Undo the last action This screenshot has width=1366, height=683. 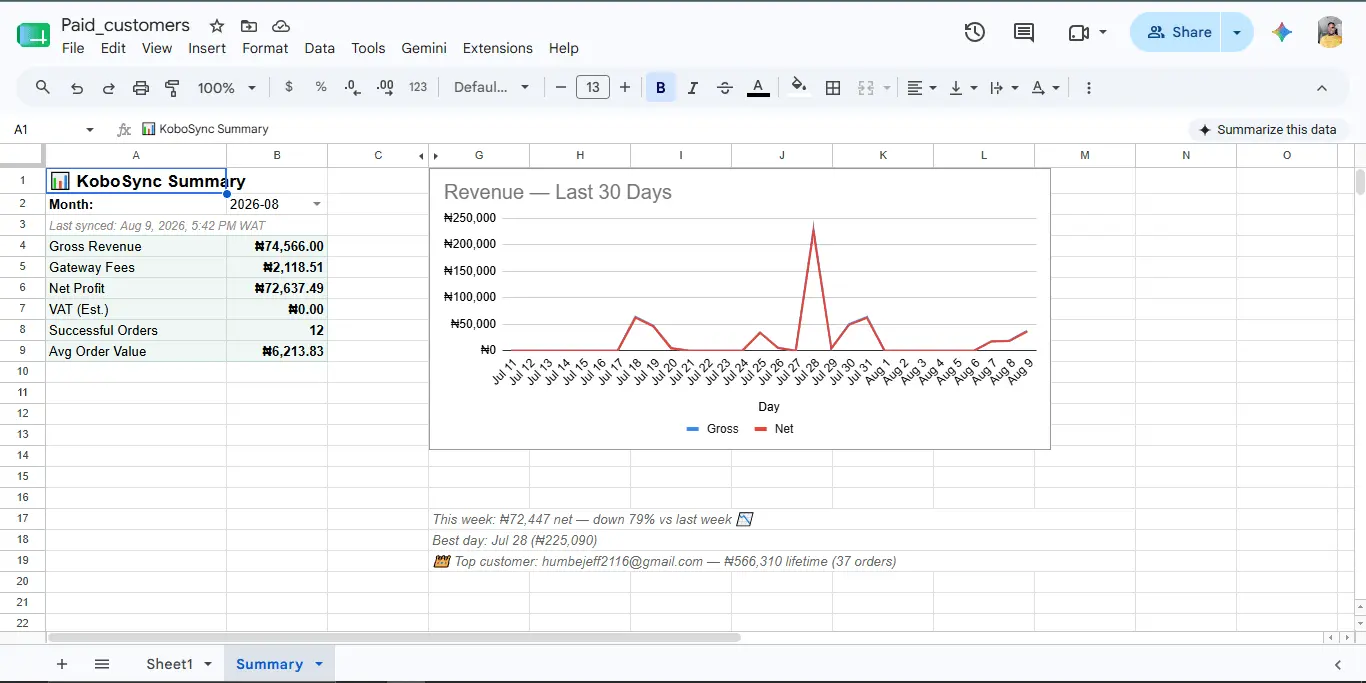77,88
